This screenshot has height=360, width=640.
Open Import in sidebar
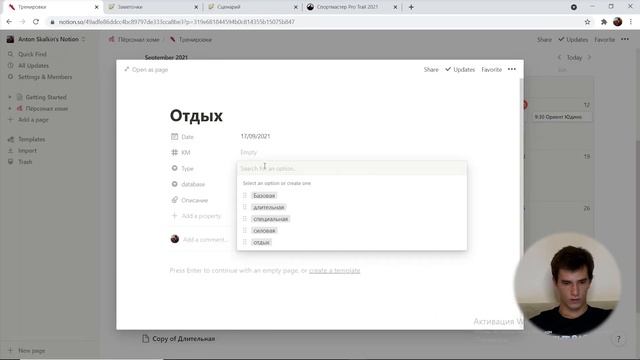[x=27, y=151]
